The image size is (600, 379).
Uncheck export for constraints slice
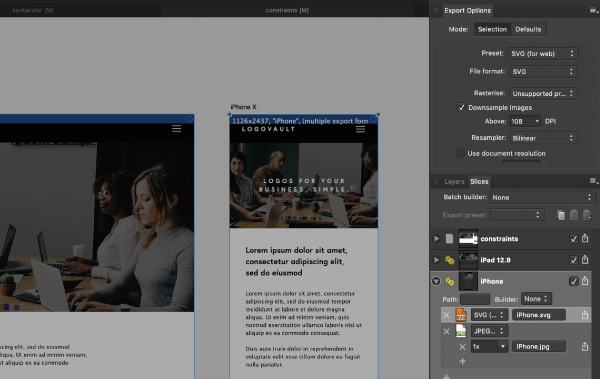point(573,239)
